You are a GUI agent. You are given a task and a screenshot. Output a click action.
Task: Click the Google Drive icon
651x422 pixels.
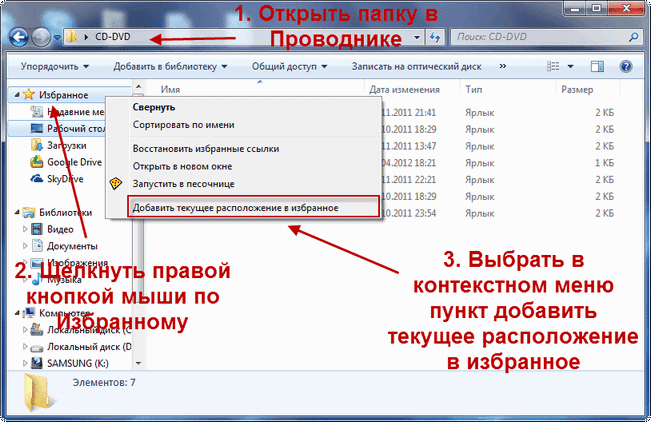click(x=37, y=162)
